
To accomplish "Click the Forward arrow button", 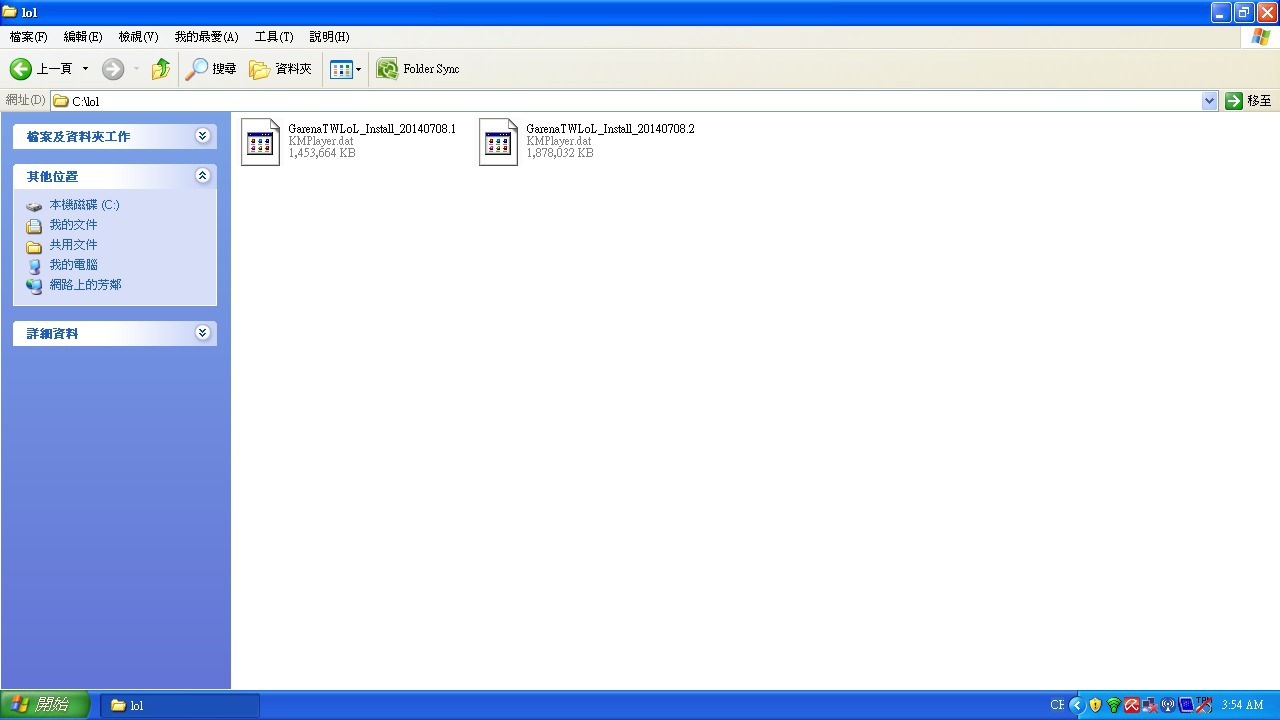I will [113, 69].
